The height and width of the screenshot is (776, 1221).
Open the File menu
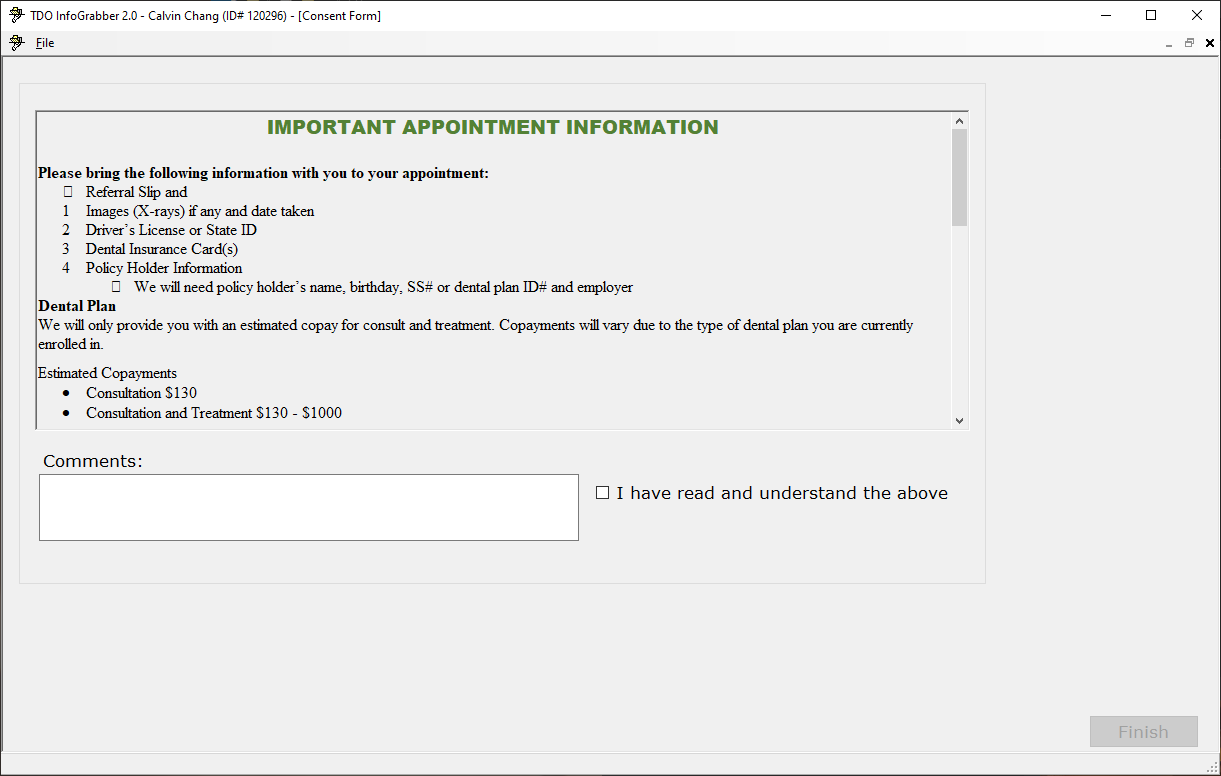(x=45, y=43)
